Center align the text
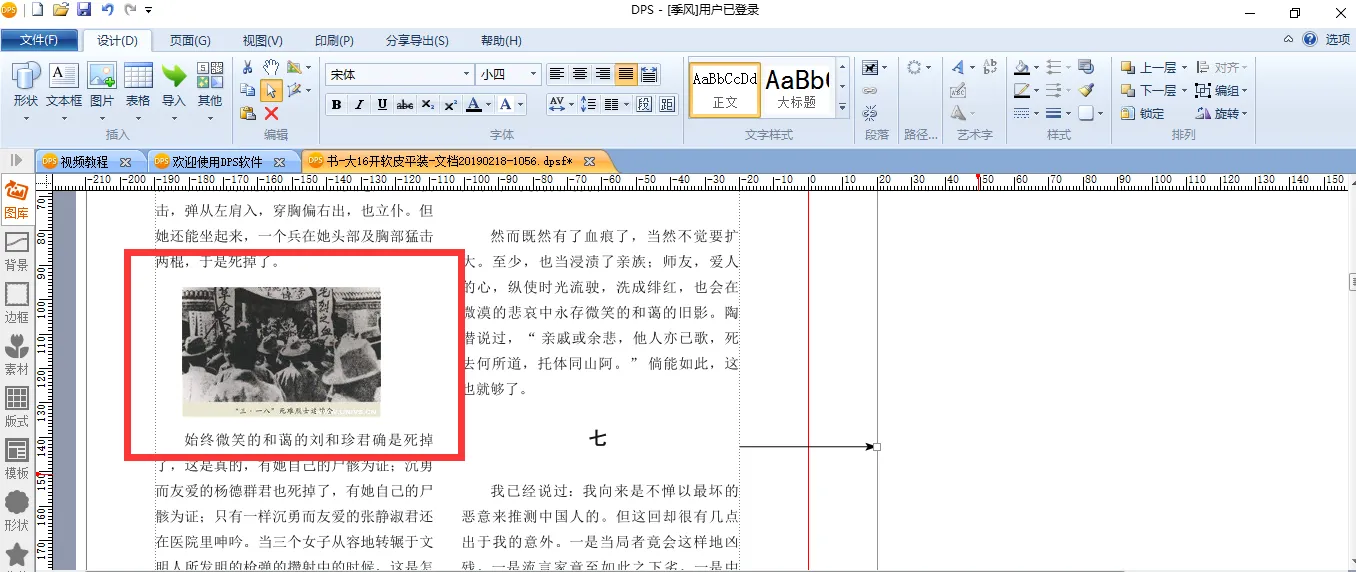Image resolution: width=1356 pixels, height=572 pixels. 580,74
